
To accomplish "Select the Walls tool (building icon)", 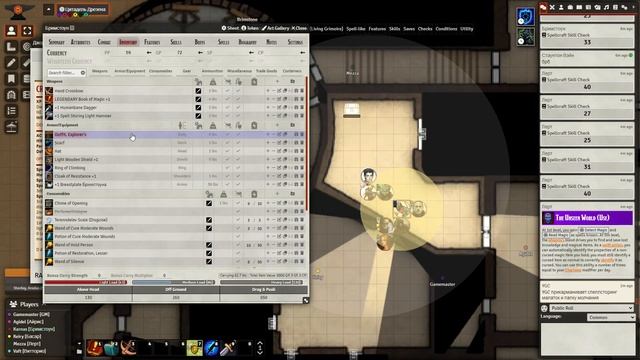I will coord(11,95).
